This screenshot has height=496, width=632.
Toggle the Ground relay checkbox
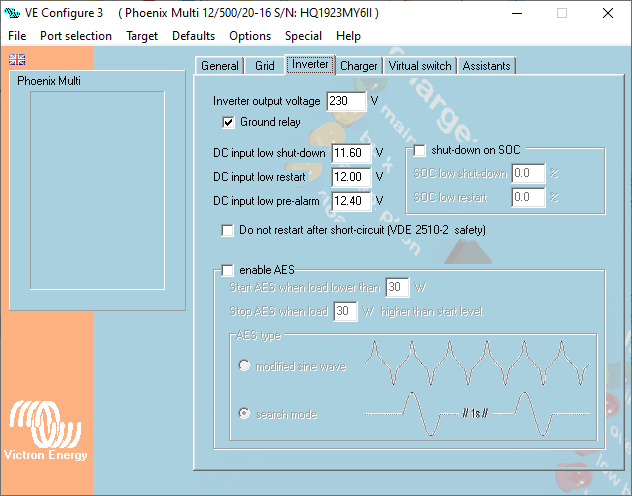click(228, 122)
